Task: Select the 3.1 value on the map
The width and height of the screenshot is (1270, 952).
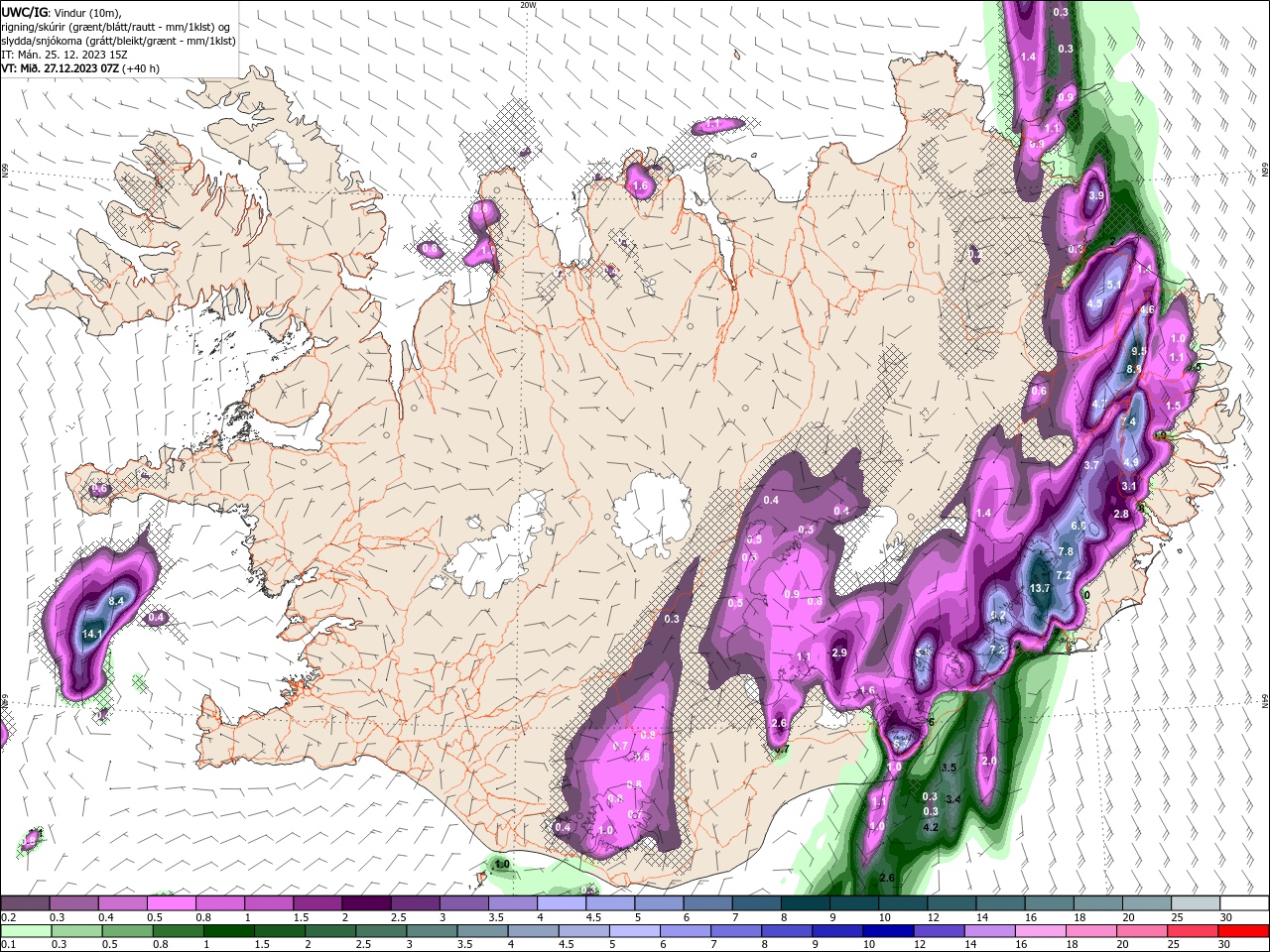Action: [1128, 487]
